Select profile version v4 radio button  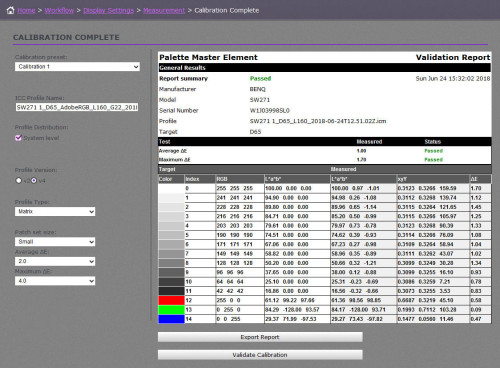34,180
